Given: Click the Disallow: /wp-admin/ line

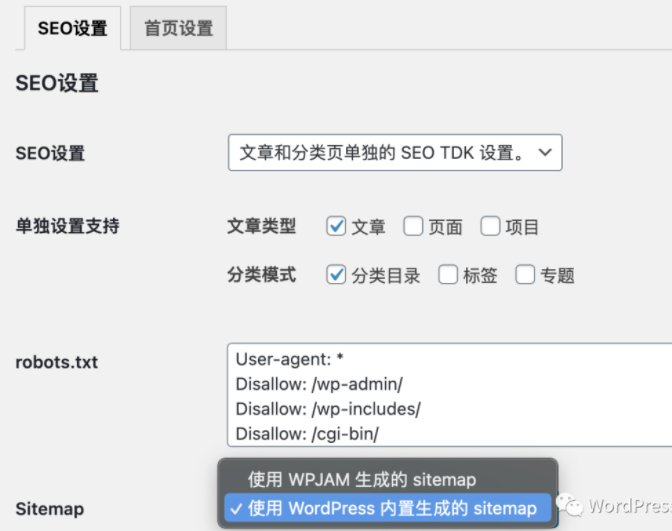Looking at the screenshot, I should pyautogui.click(x=320, y=384).
